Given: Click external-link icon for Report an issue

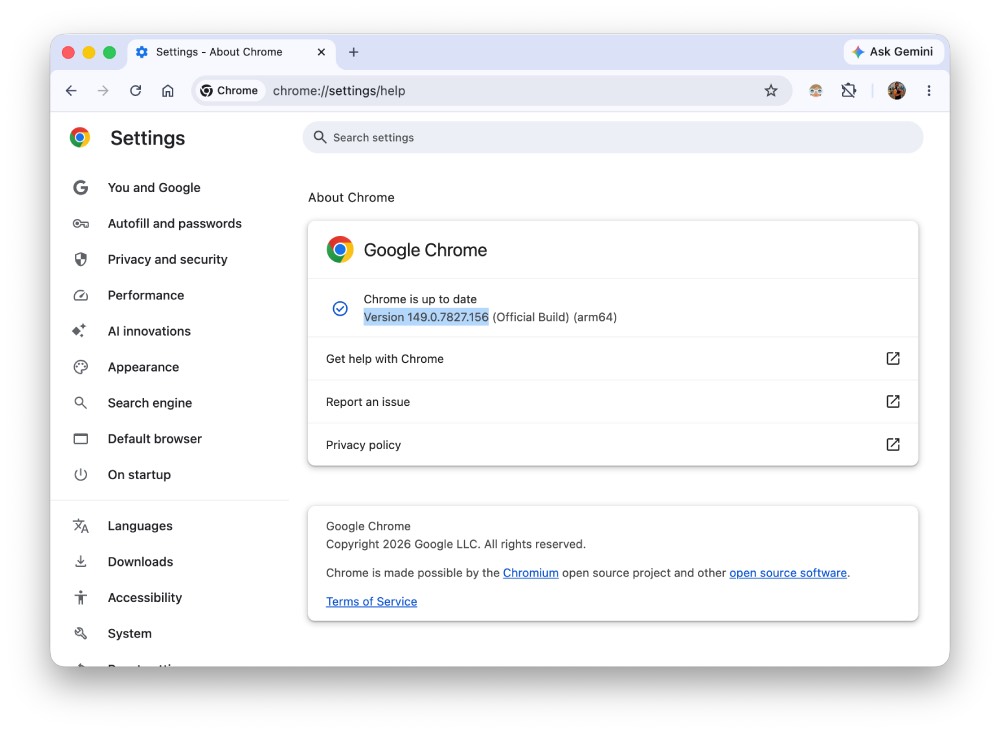Looking at the screenshot, I should 893,401.
